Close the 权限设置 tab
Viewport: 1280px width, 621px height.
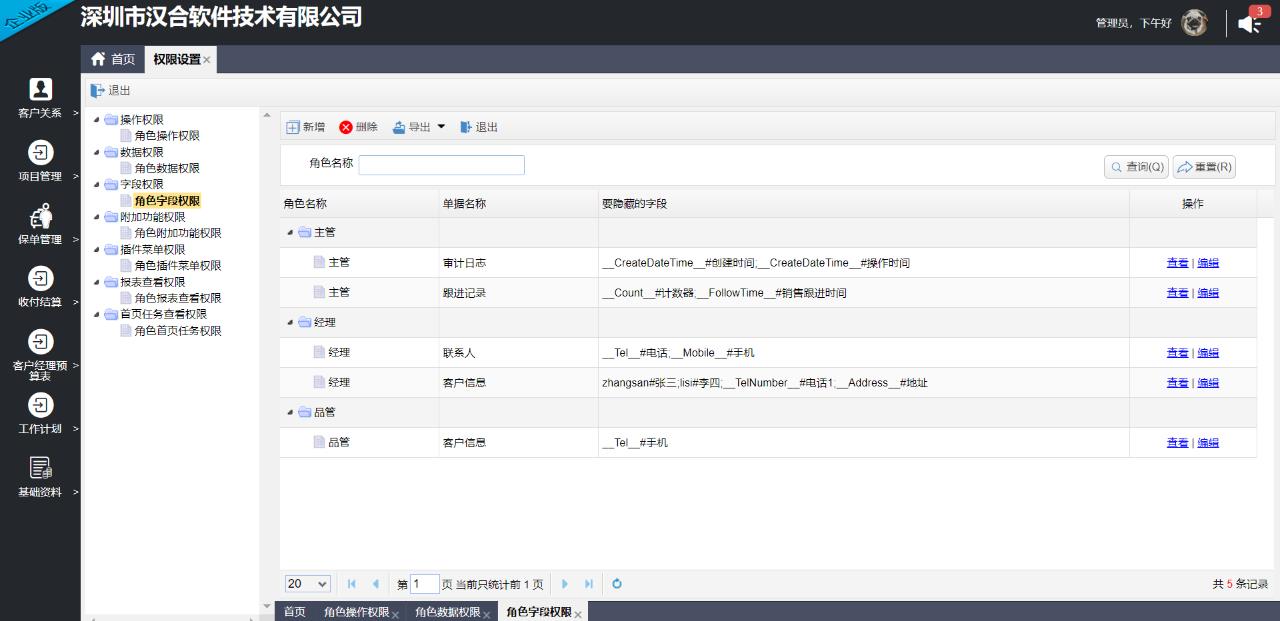click(x=207, y=60)
